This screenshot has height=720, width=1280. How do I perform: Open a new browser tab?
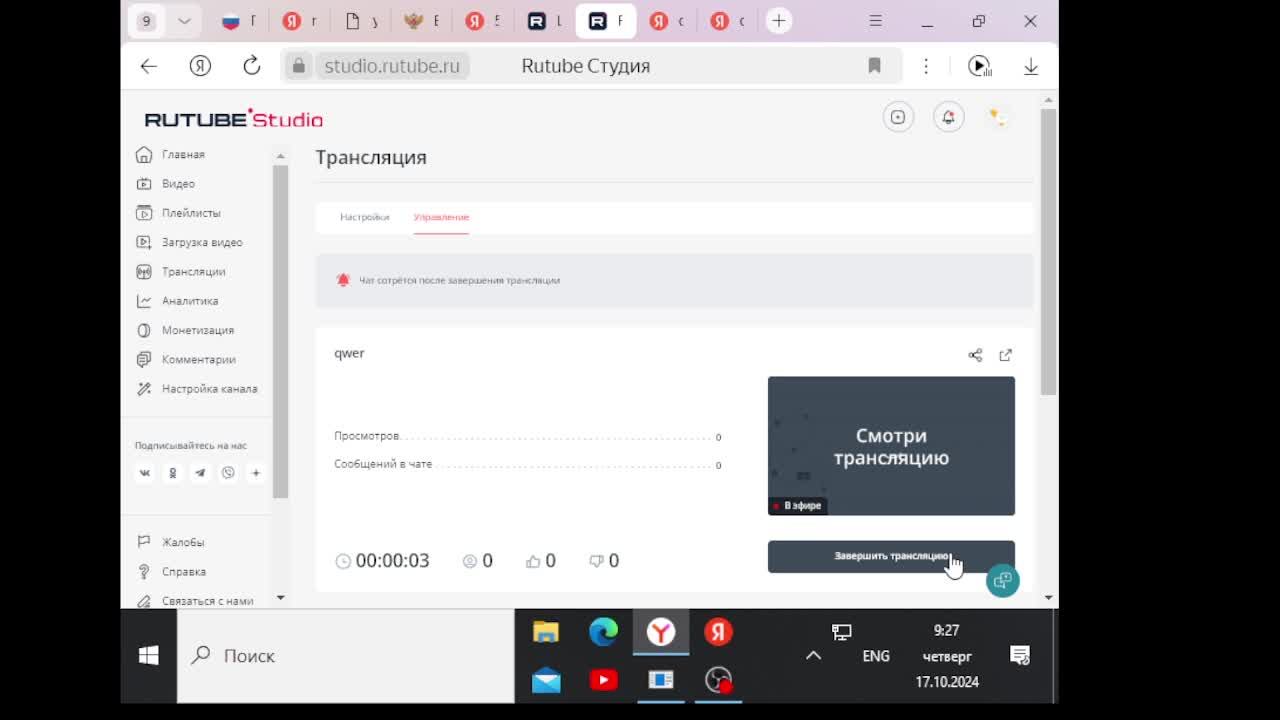779,21
